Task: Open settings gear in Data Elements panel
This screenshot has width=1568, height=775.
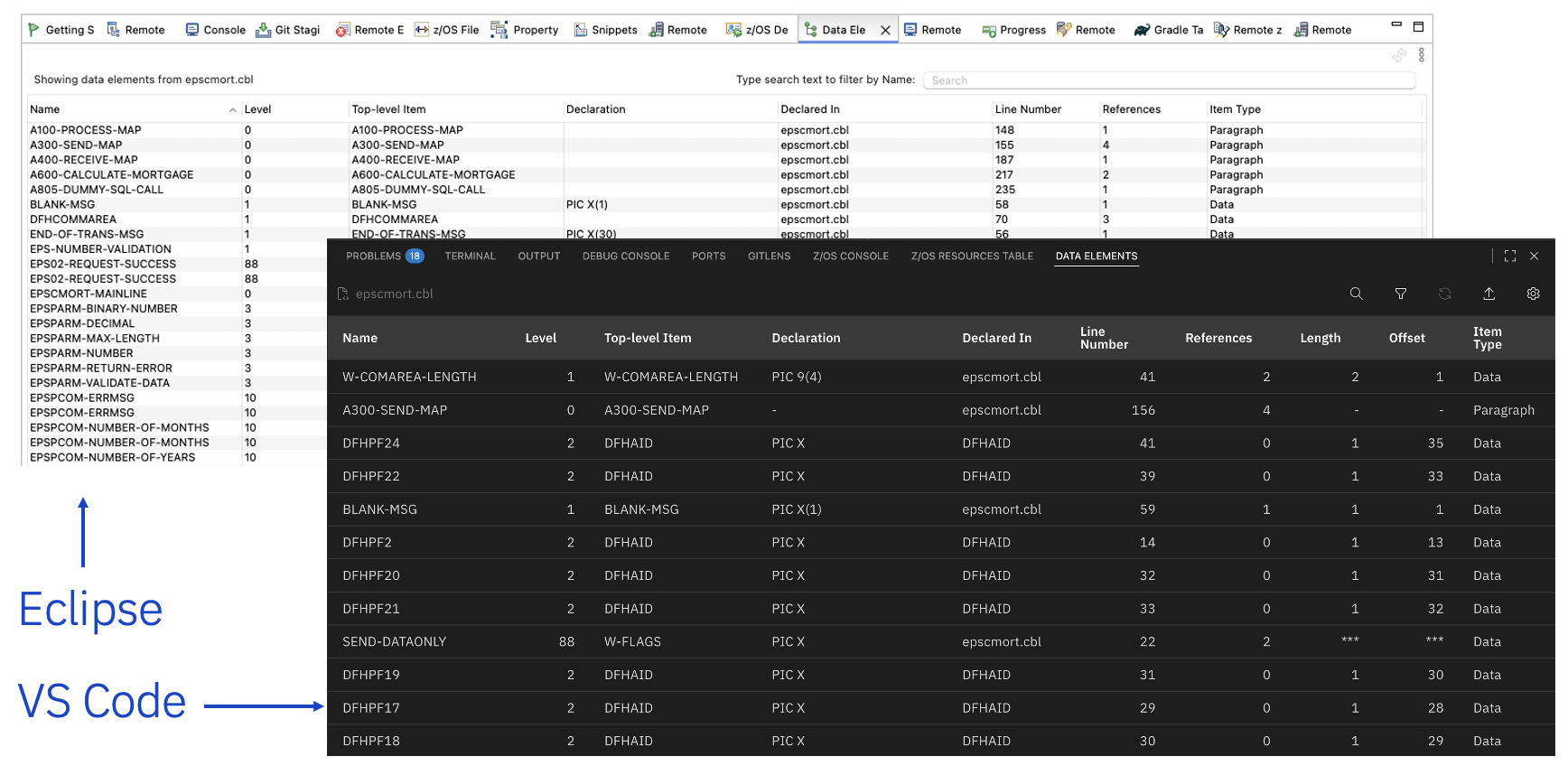Action: (x=1533, y=294)
